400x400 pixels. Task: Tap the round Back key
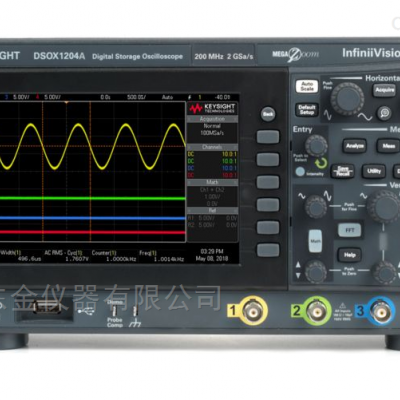[268, 114]
